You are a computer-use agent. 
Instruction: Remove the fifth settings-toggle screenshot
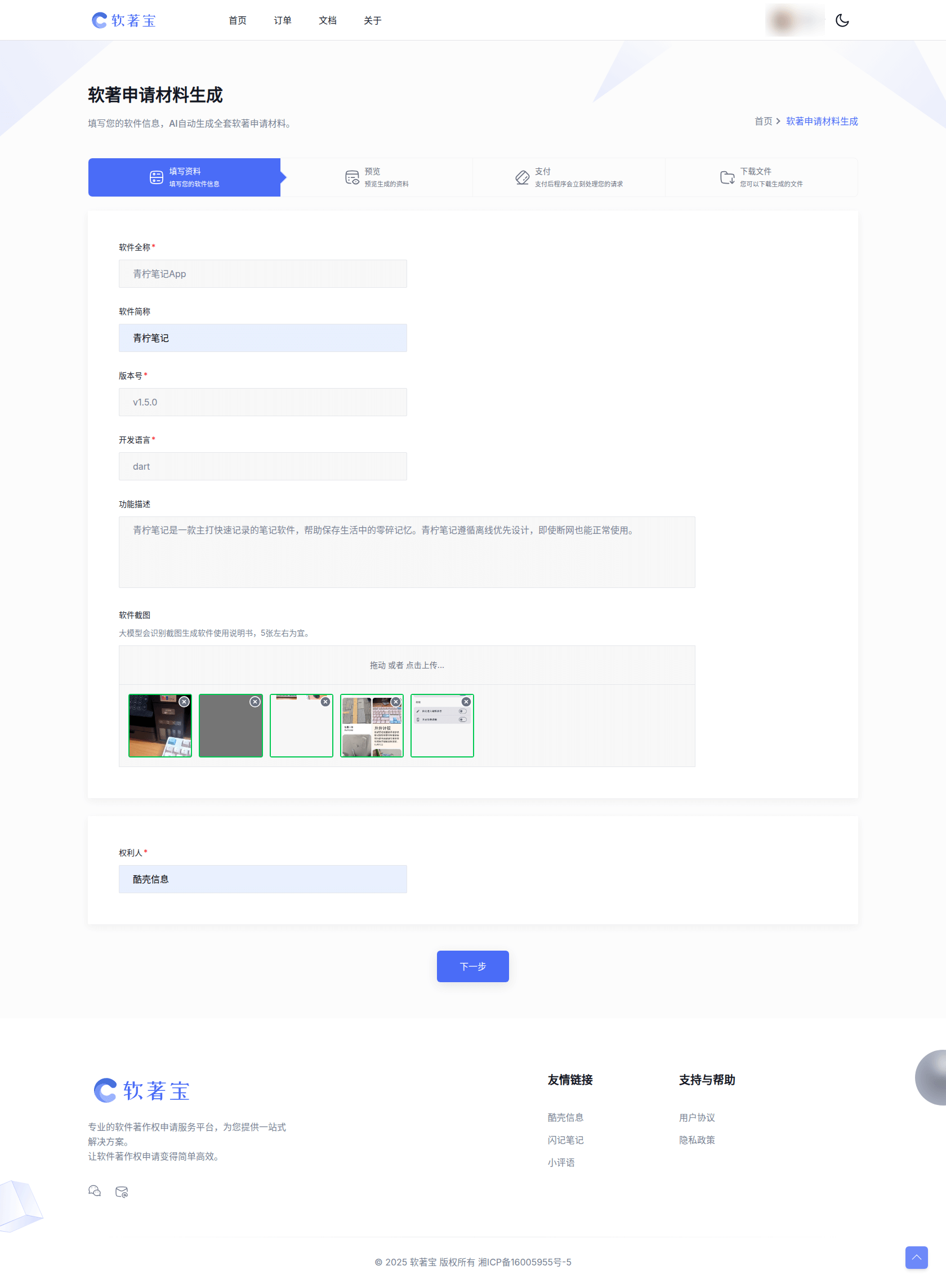click(x=466, y=702)
